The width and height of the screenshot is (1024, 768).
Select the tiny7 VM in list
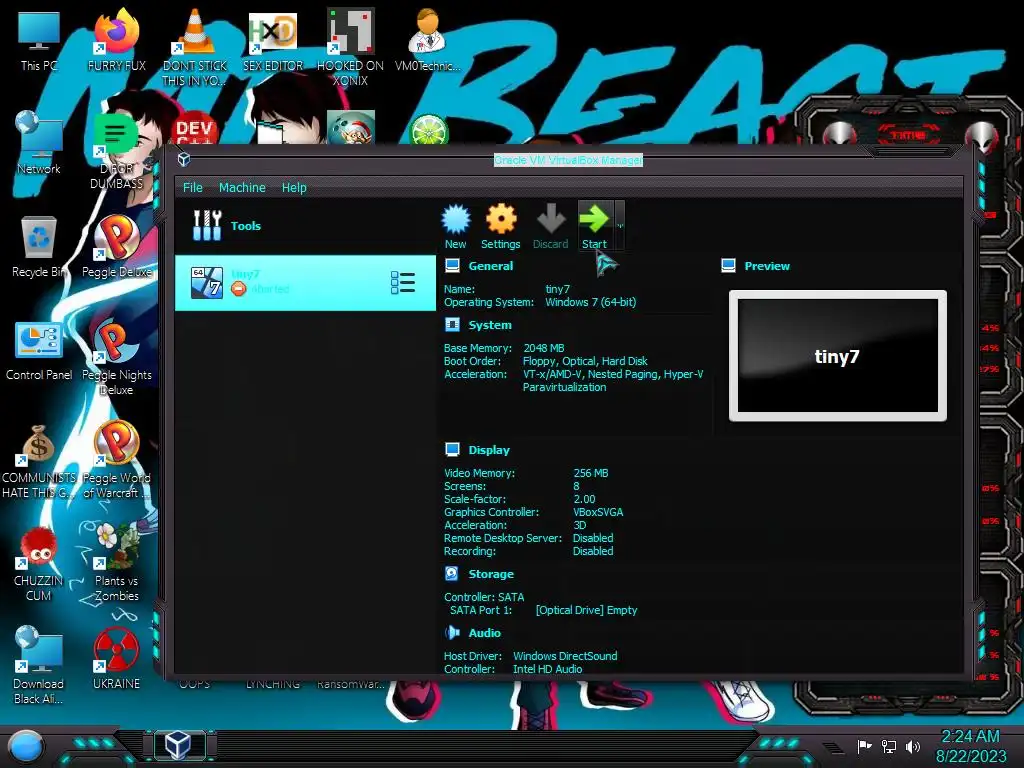pyautogui.click(x=305, y=283)
